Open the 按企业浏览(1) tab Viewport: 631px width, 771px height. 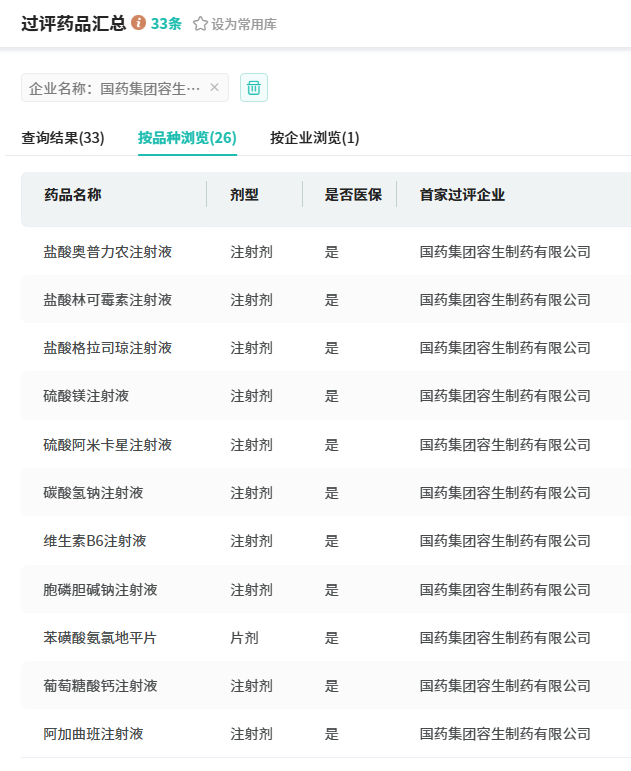click(315, 138)
